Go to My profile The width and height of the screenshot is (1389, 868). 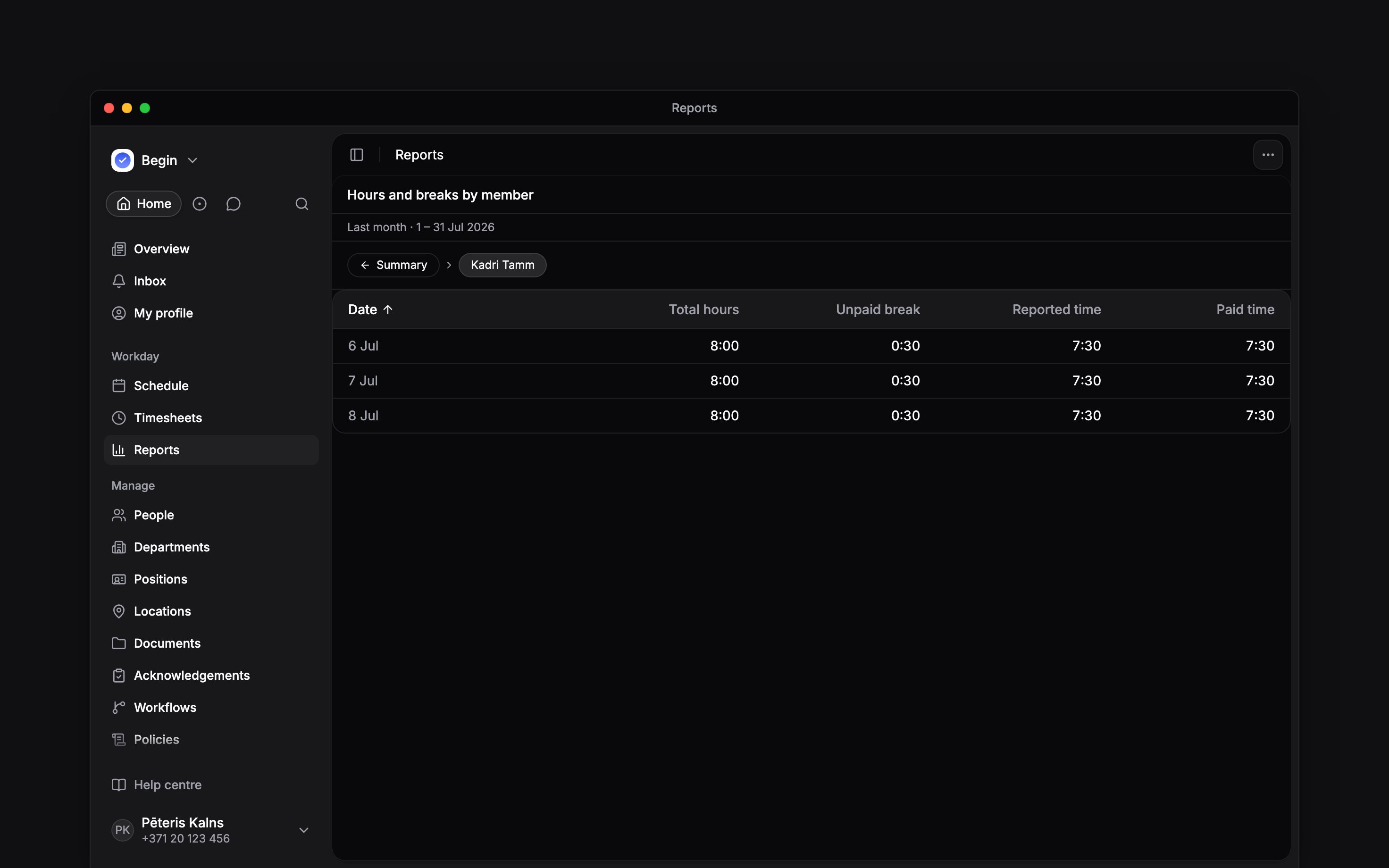(211, 313)
